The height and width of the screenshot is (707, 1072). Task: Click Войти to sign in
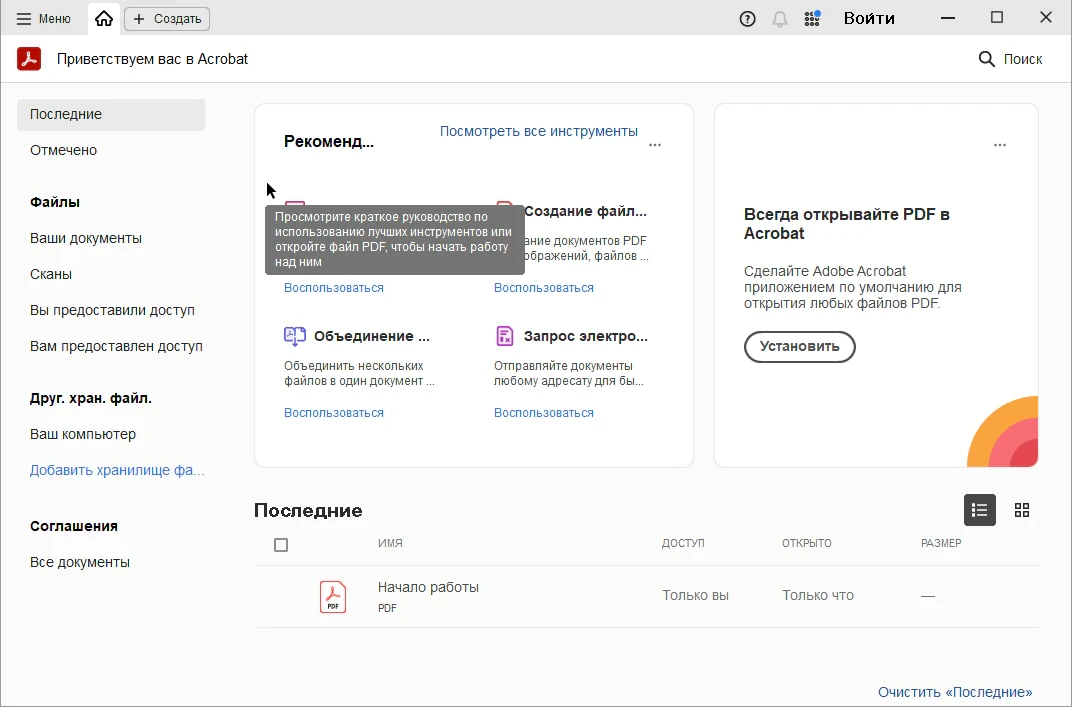869,18
